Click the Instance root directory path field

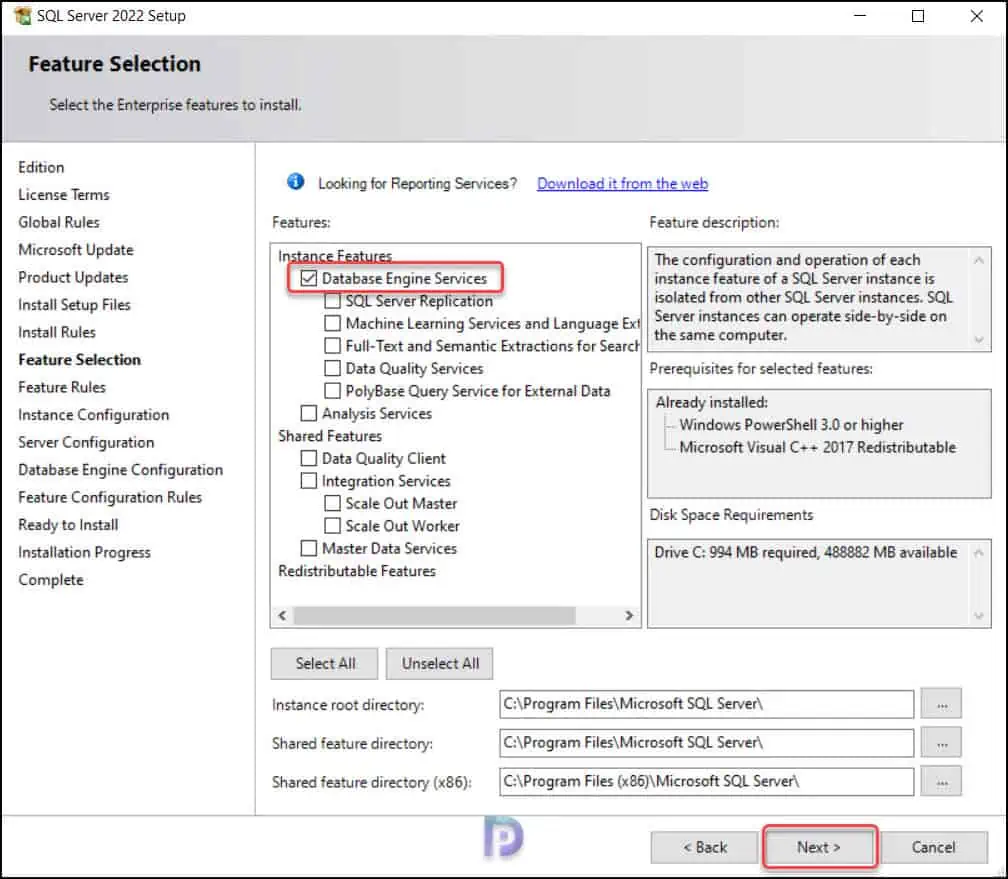click(x=706, y=704)
